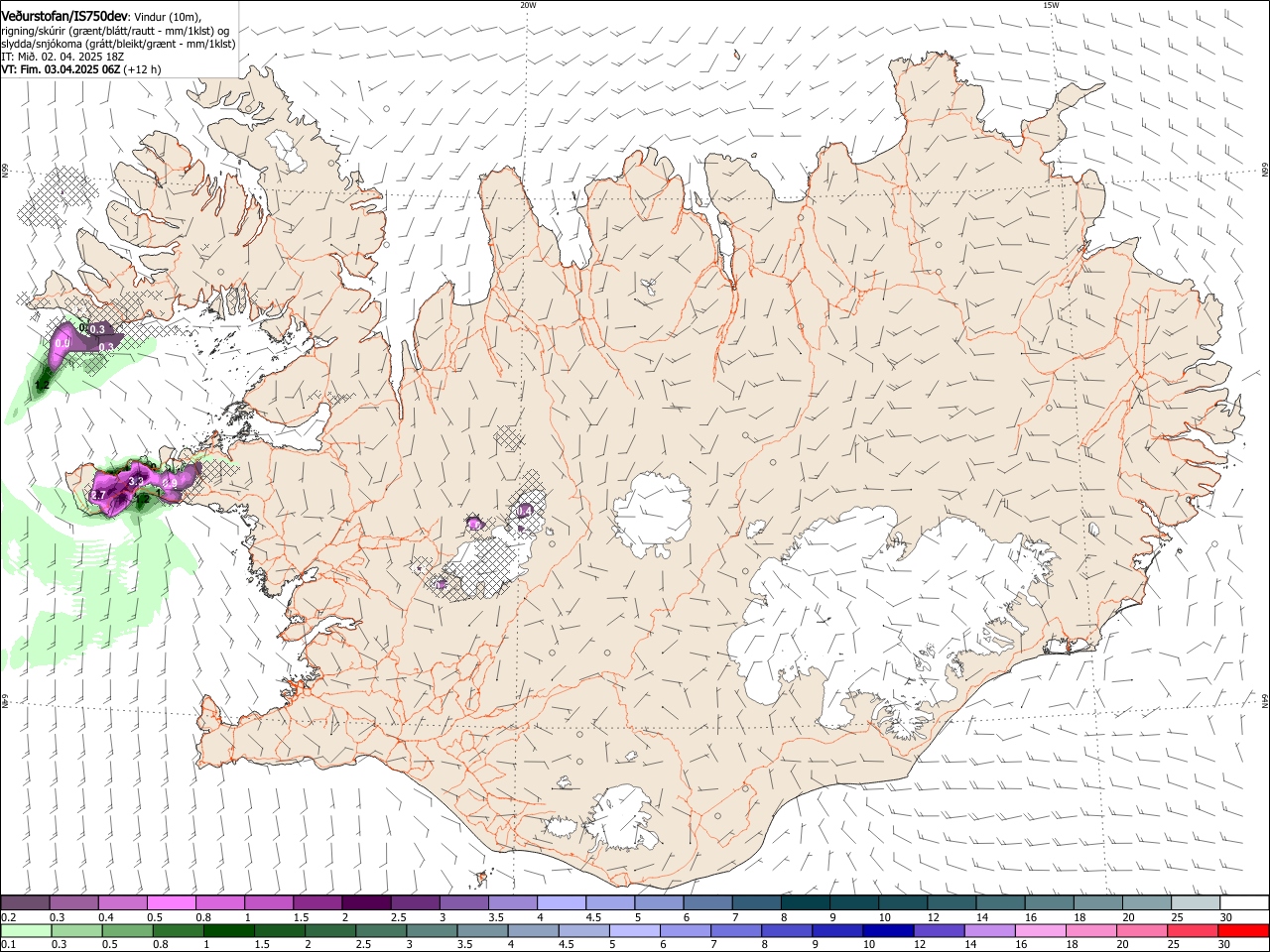Viewport: 1270px width, 952px height.
Task: Select the blue 8 mm rain swatch
Action: point(786,930)
